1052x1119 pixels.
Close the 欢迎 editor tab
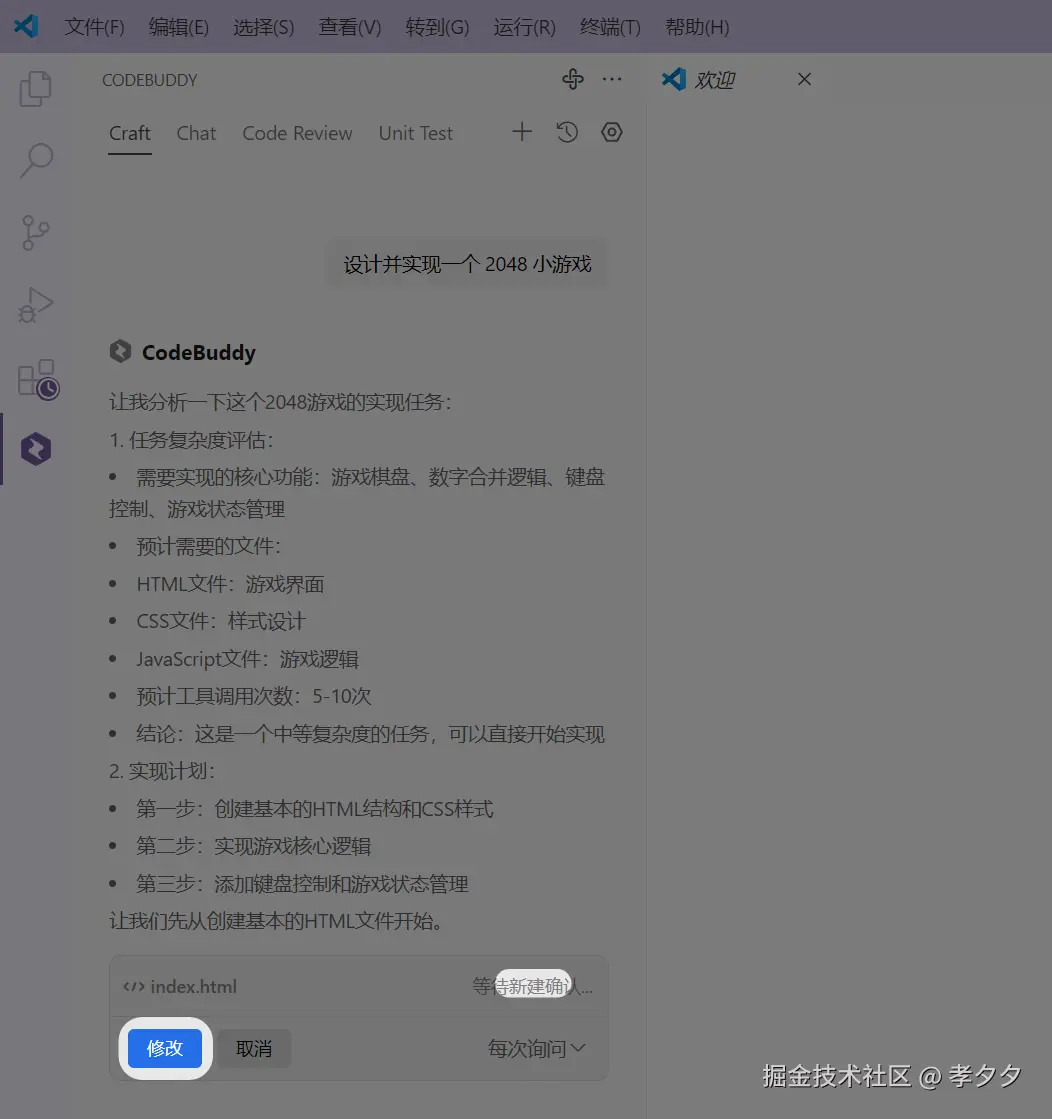coord(804,79)
